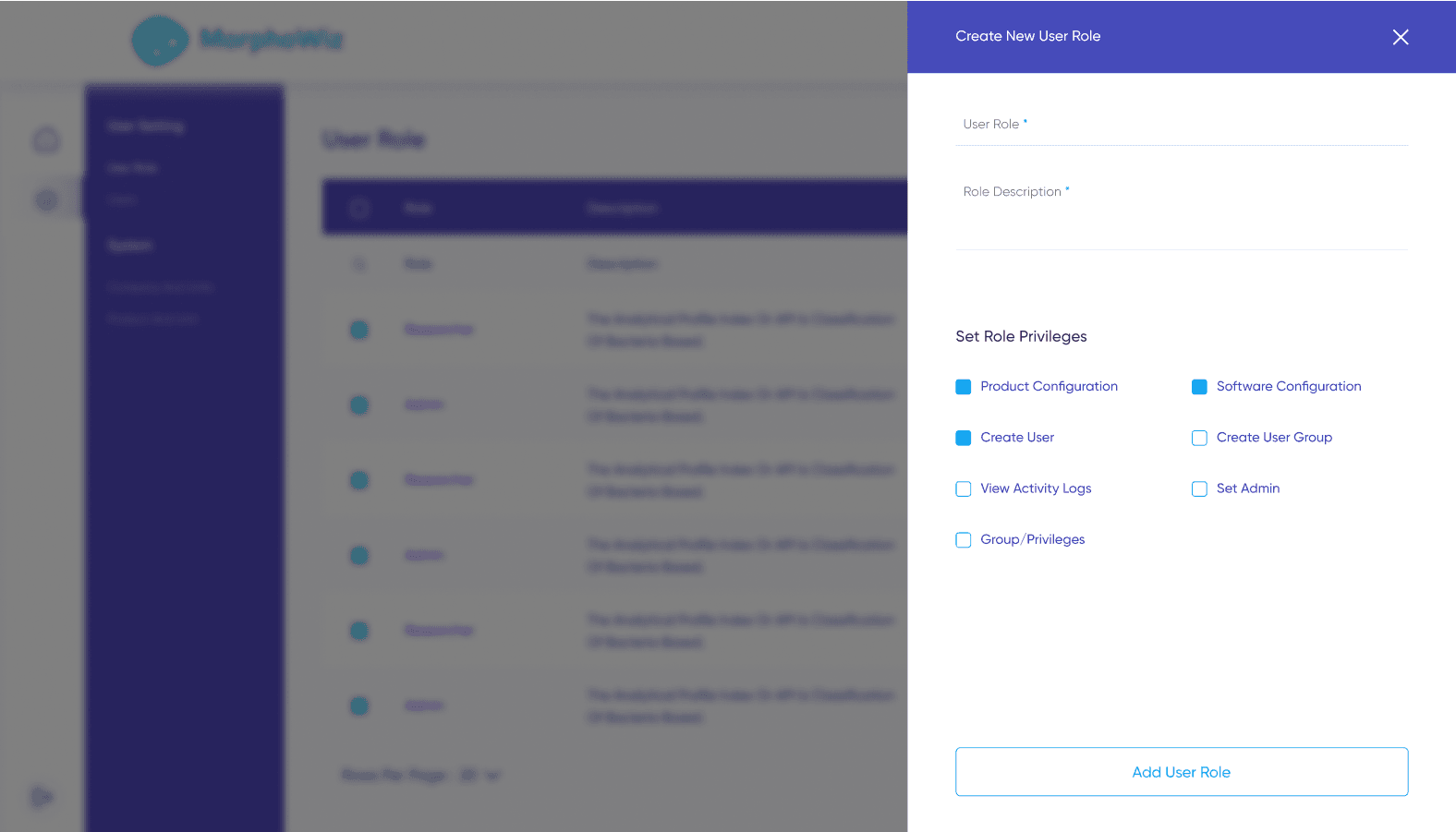Screen dimensions: 1456x832
Task: Disable the Software Configuration checkbox
Action: 1199,387
